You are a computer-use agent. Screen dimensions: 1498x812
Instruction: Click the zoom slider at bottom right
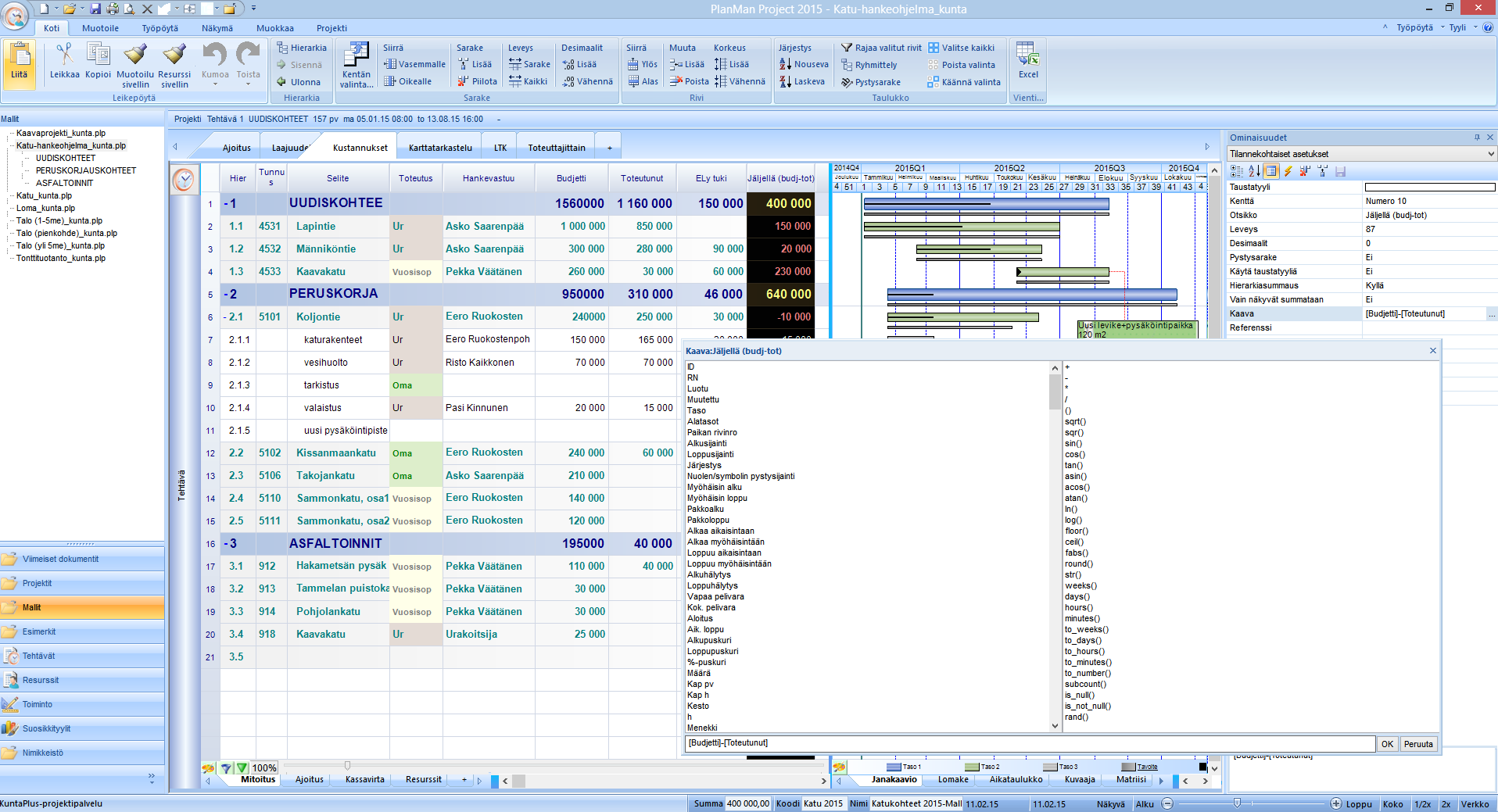point(1237,803)
